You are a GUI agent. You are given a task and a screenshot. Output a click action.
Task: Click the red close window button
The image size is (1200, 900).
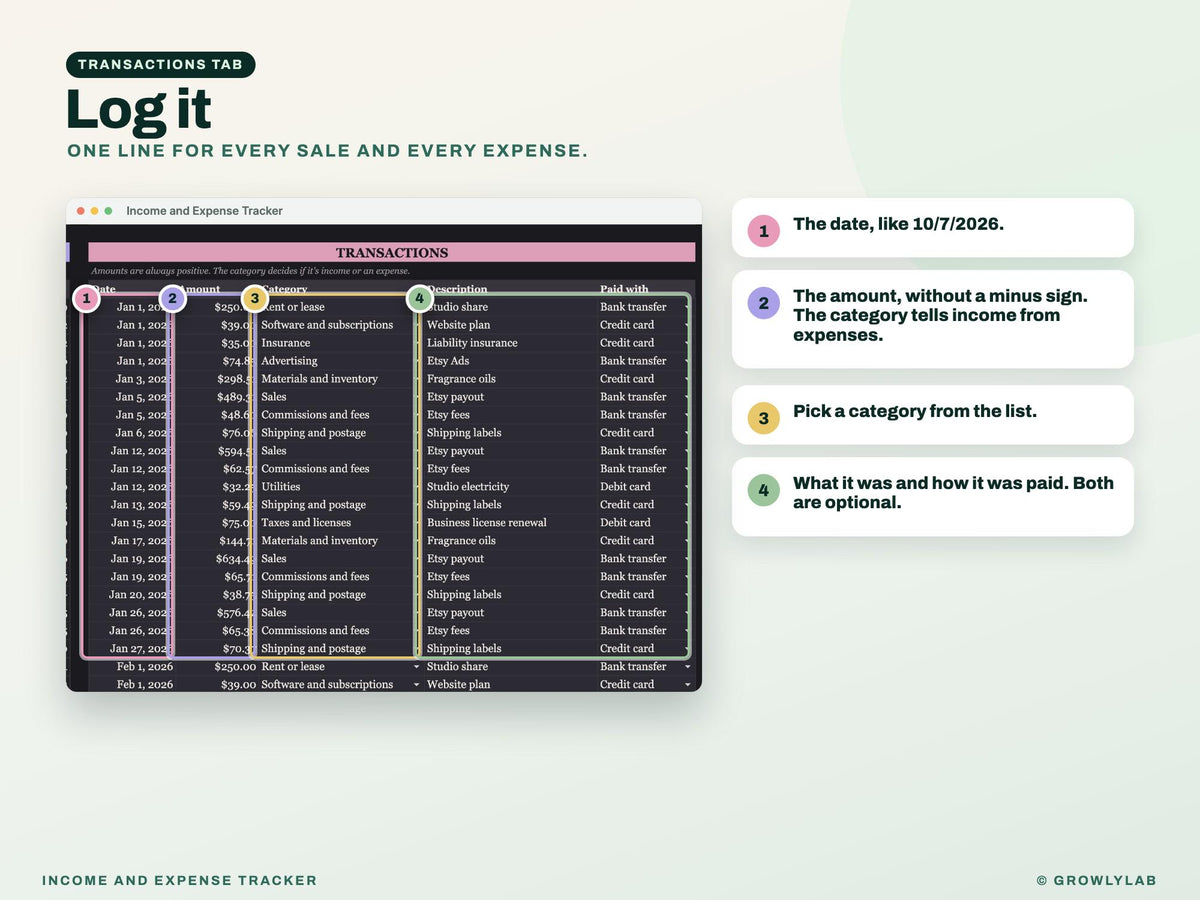(81, 211)
